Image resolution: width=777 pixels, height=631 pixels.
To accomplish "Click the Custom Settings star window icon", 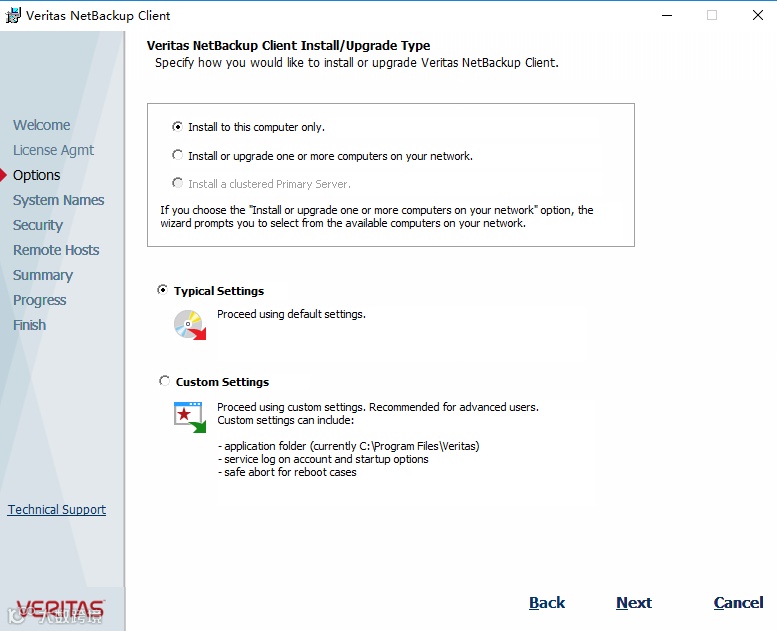I will (x=190, y=417).
